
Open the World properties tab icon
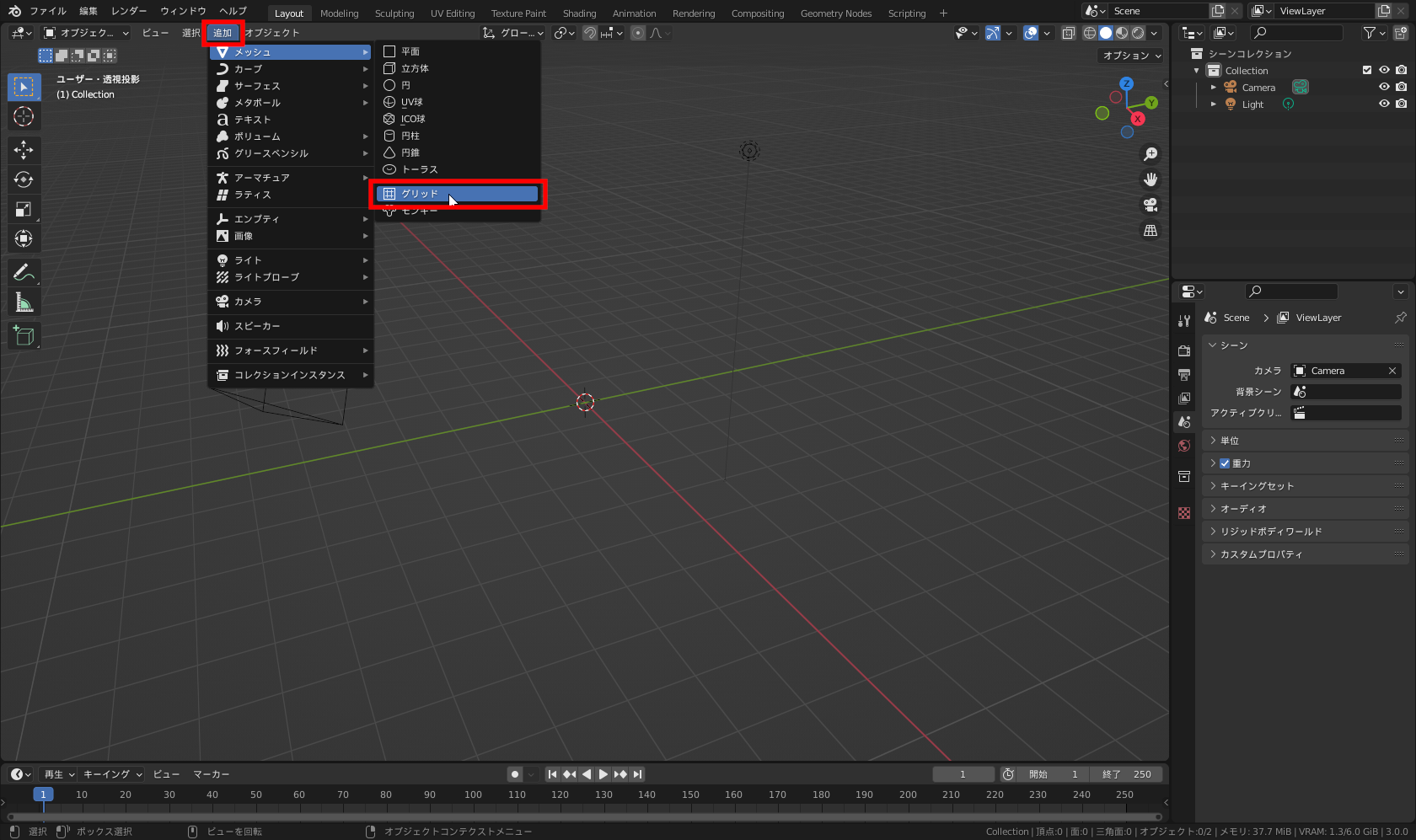click(1184, 446)
